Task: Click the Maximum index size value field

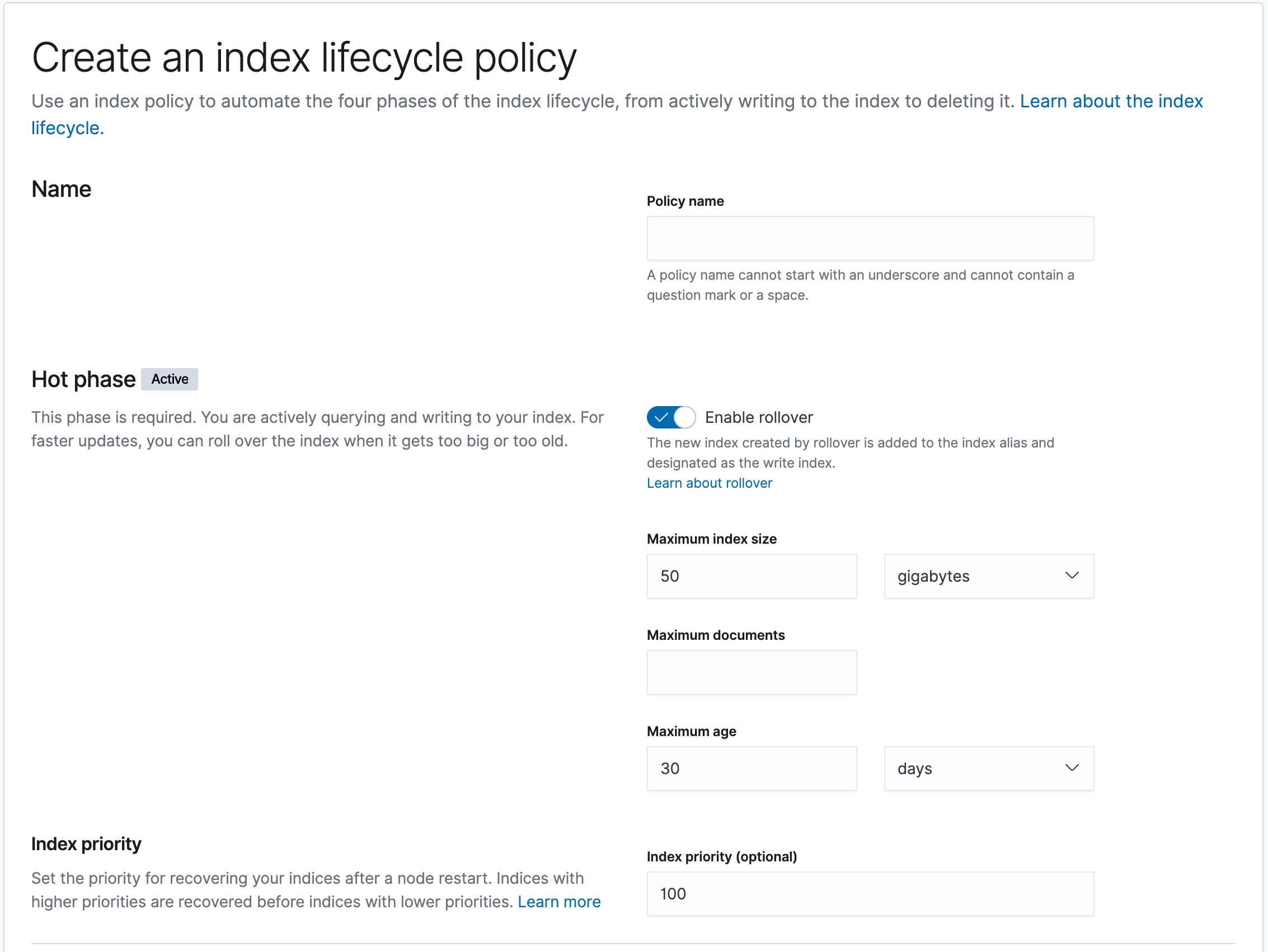Action: click(751, 576)
